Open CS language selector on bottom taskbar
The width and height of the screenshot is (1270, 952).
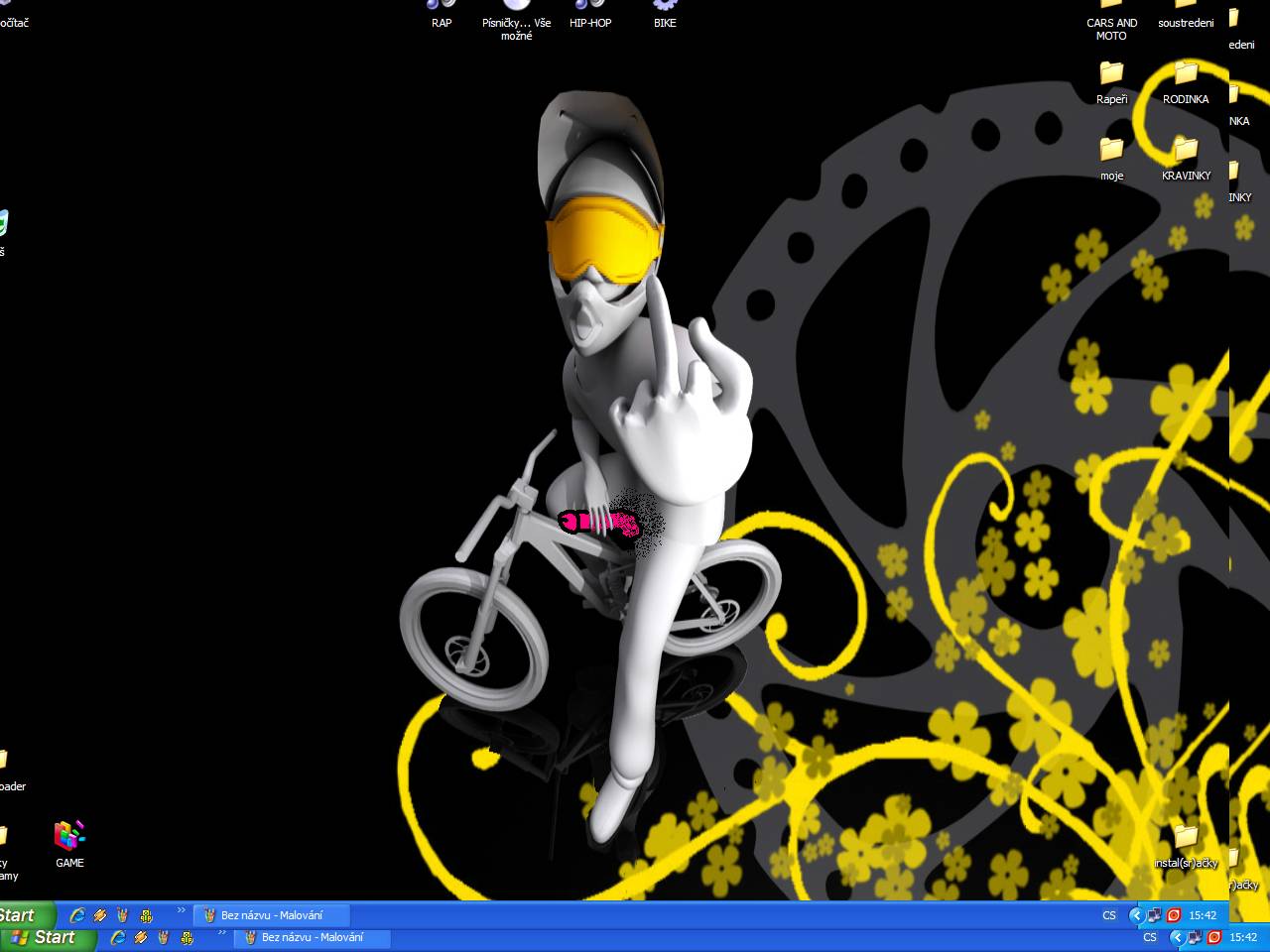point(1150,938)
